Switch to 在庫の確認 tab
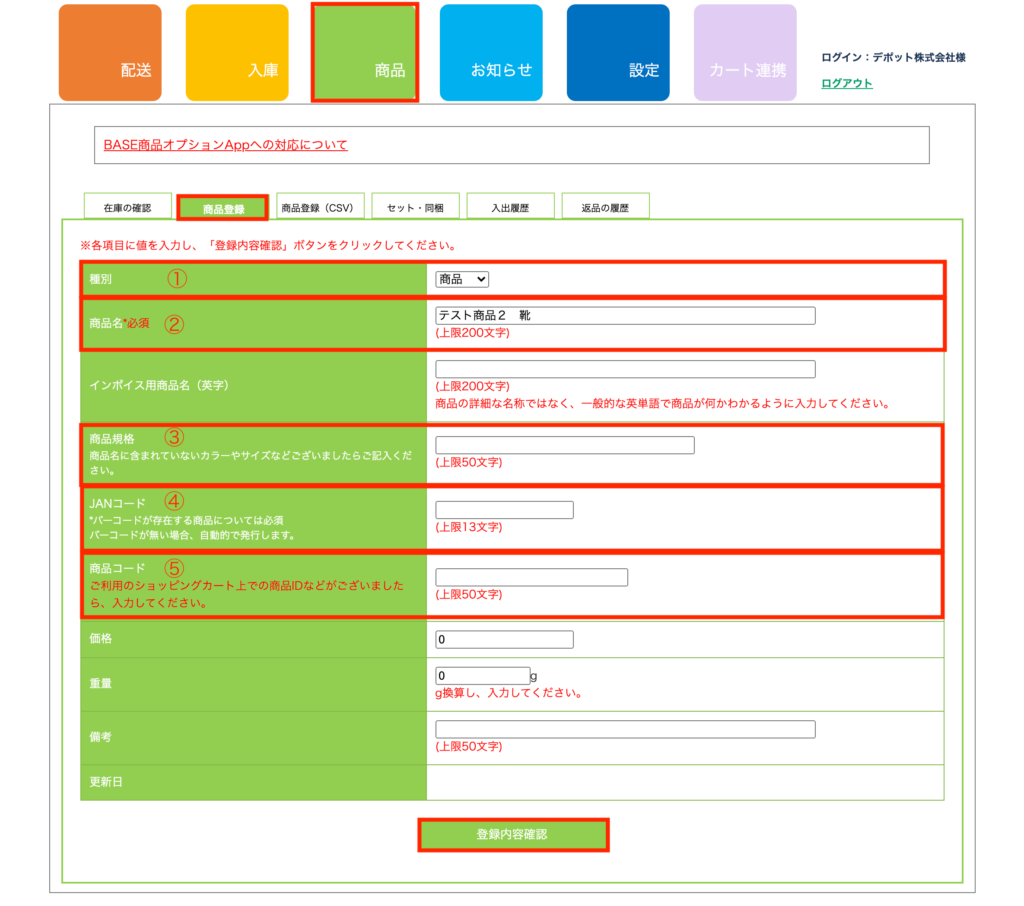This screenshot has width=1024, height=906. pos(127,208)
